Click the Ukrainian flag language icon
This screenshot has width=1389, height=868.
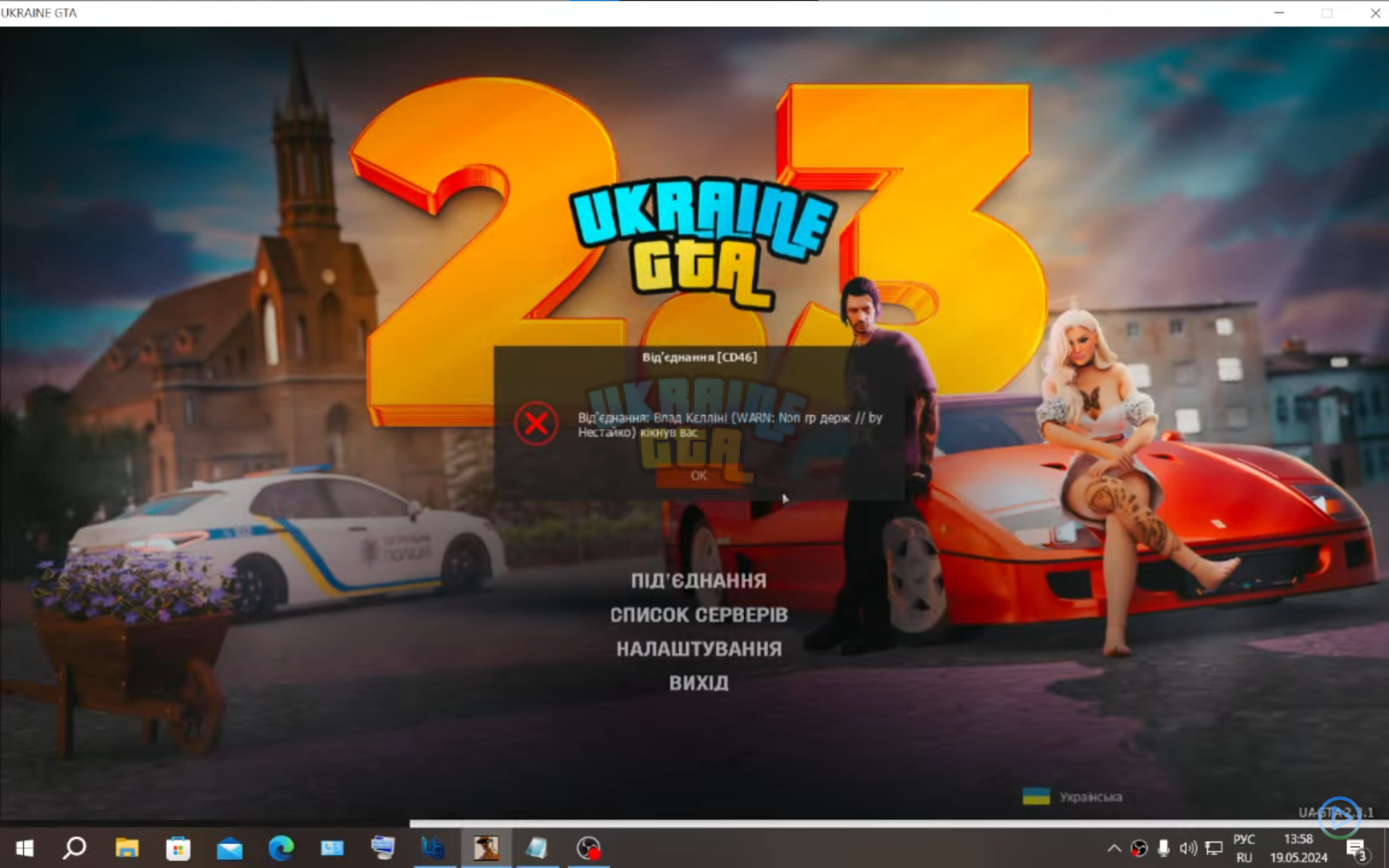coord(1036,797)
